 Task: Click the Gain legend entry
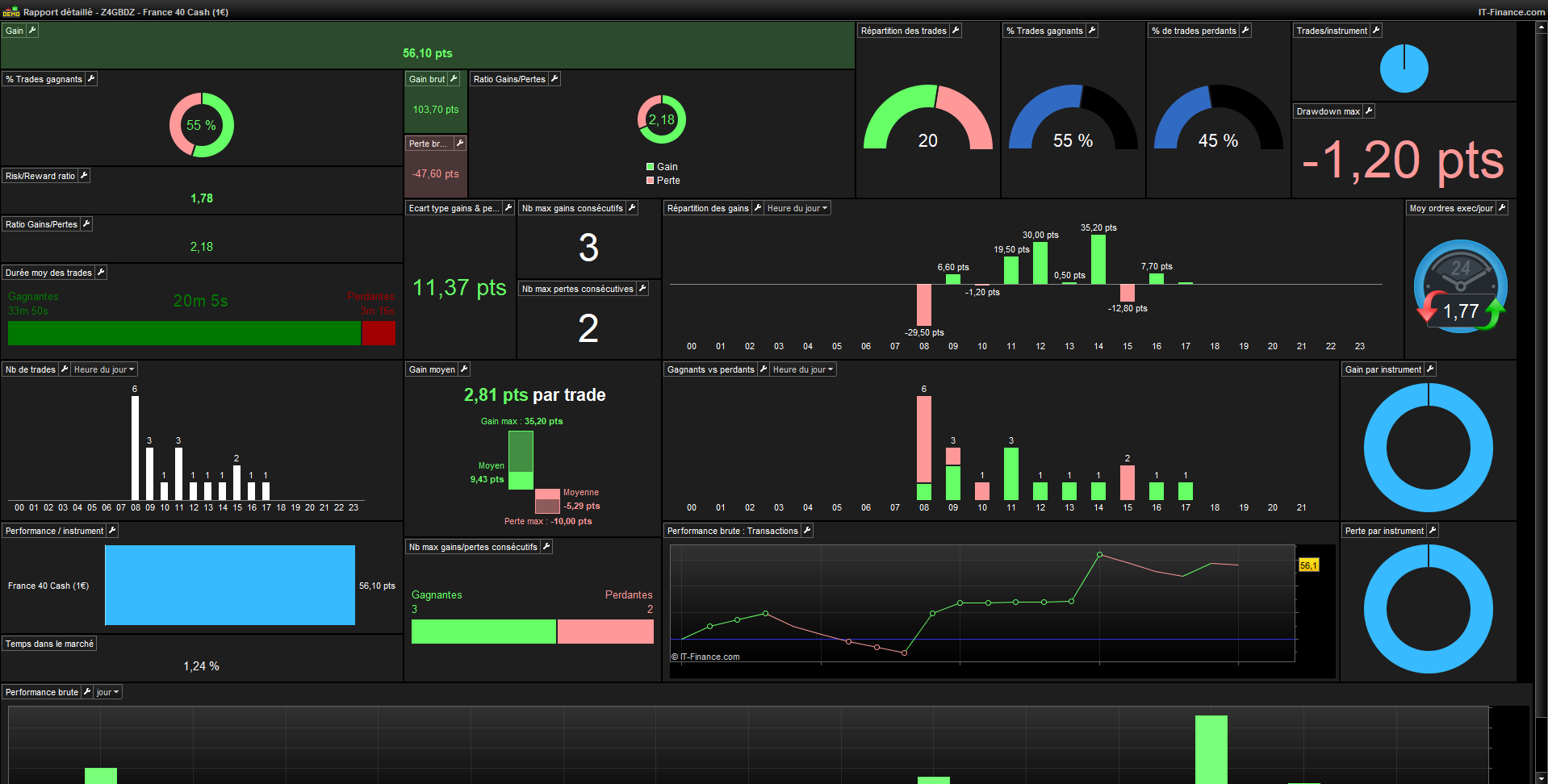[662, 167]
